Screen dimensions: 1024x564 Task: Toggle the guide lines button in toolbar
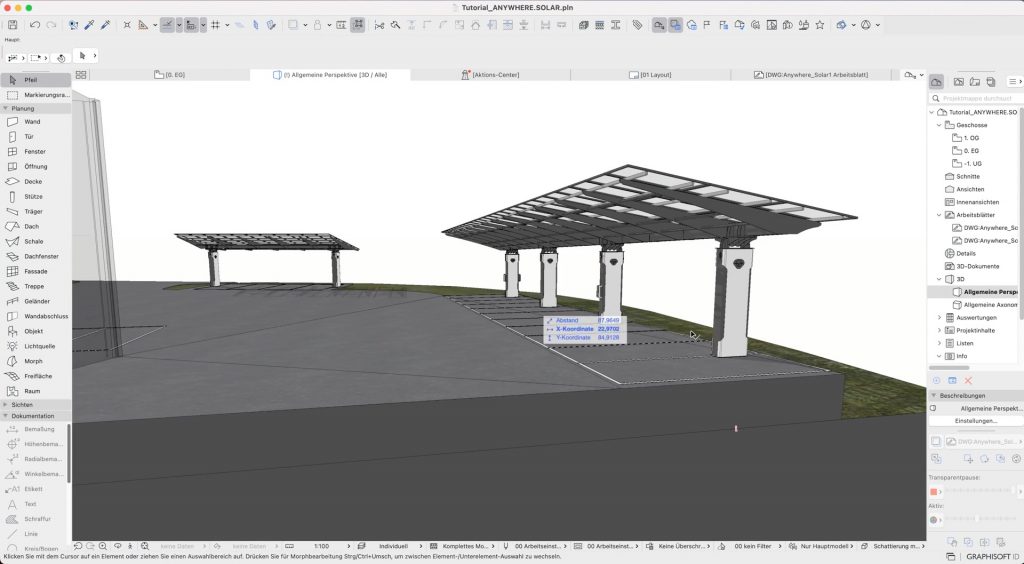(x=167, y=24)
